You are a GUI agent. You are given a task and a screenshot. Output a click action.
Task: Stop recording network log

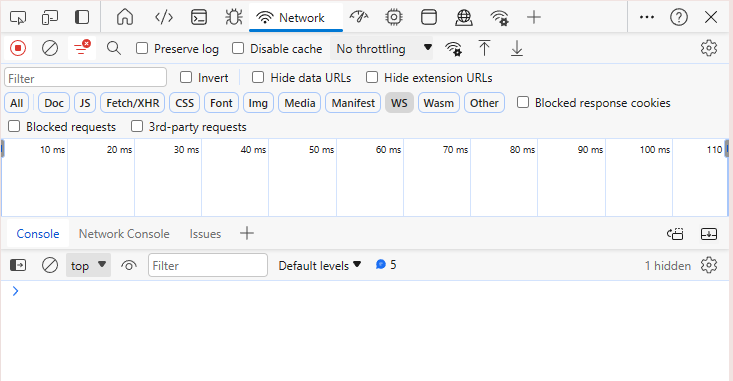tap(18, 48)
